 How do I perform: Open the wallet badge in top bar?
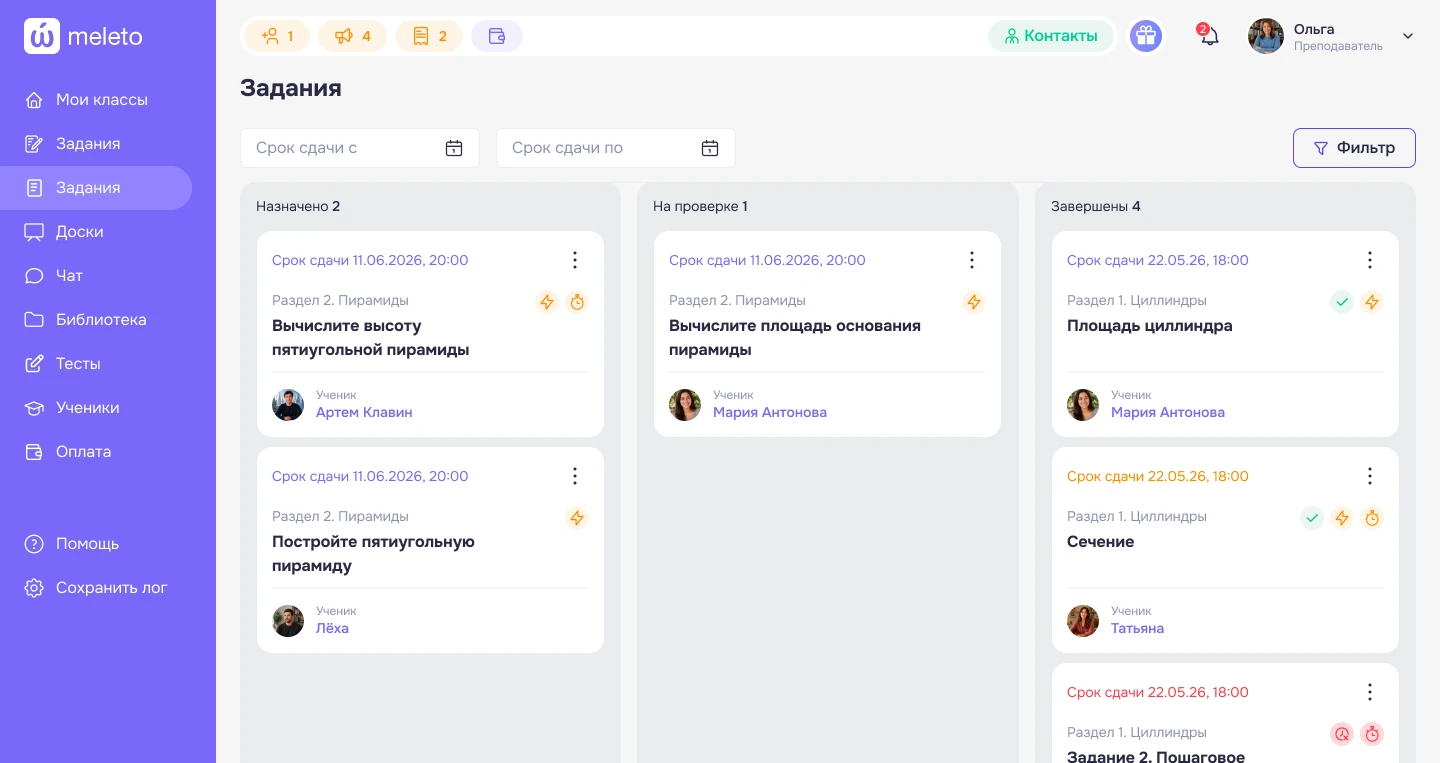pyautogui.click(x=497, y=36)
